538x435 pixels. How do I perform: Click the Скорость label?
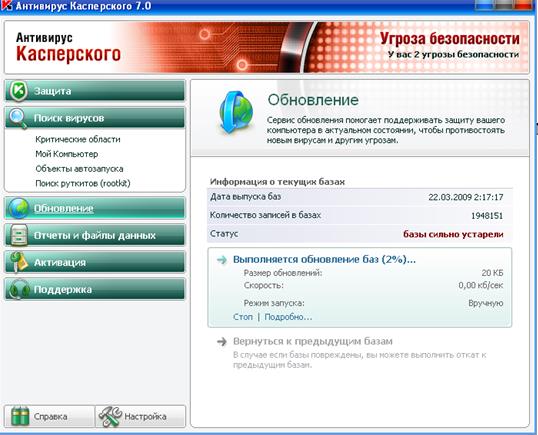[264, 285]
